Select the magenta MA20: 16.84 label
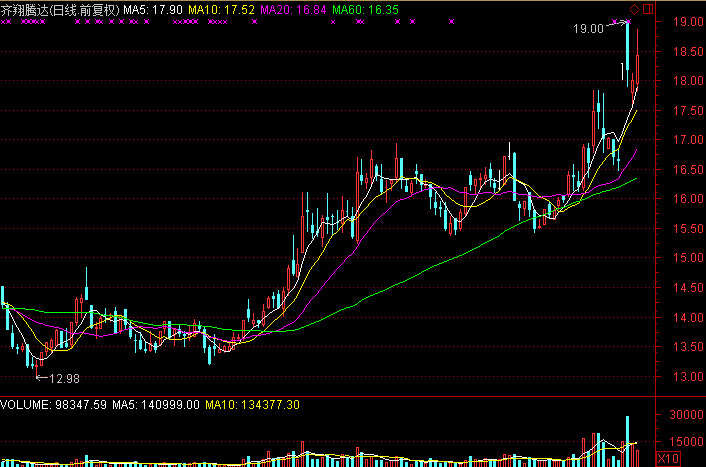This screenshot has height=467, width=706. [293, 9]
